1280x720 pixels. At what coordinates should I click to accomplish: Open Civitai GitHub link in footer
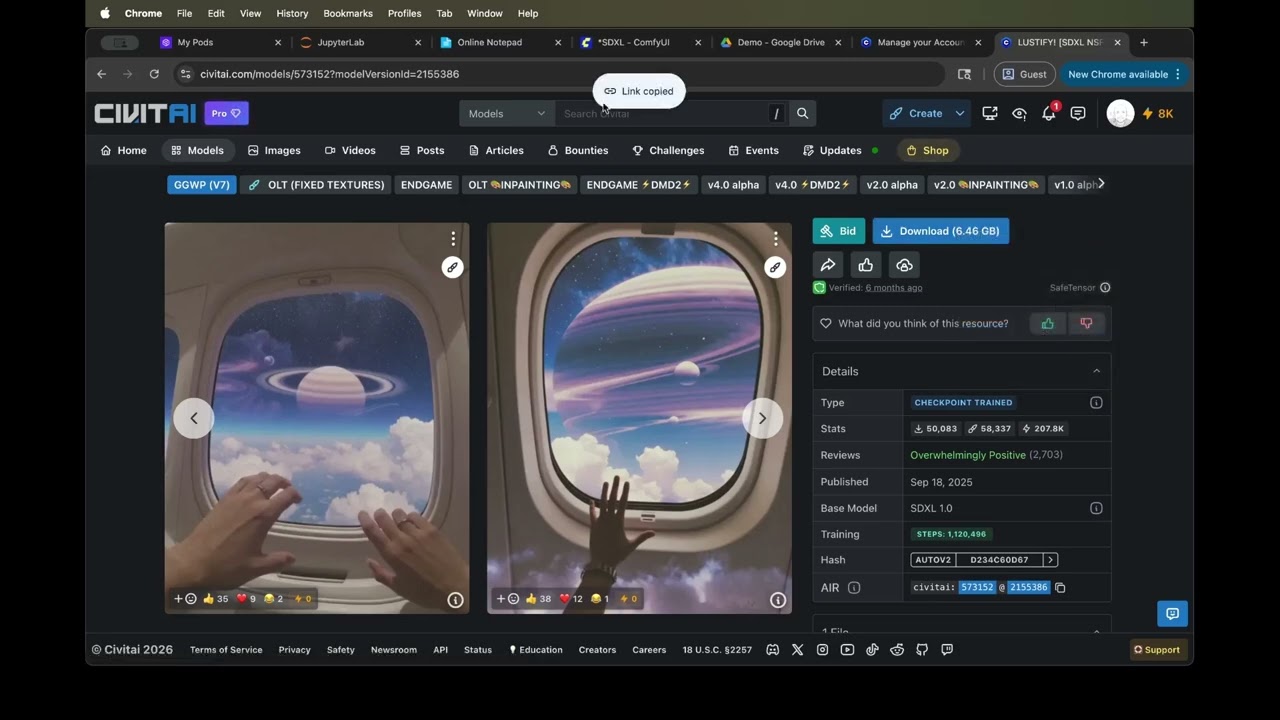922,650
